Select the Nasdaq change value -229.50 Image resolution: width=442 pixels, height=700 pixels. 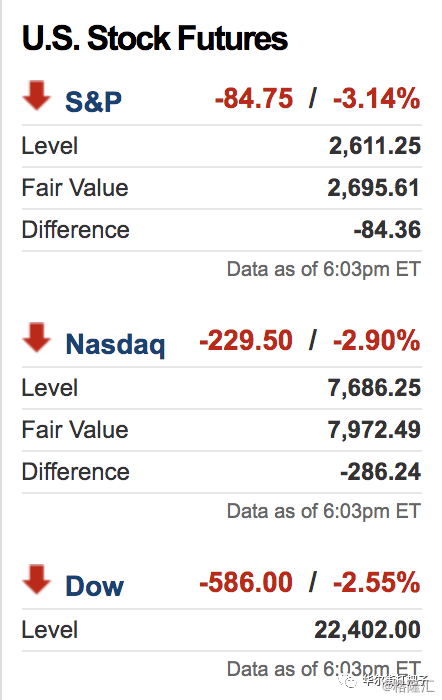point(246,340)
